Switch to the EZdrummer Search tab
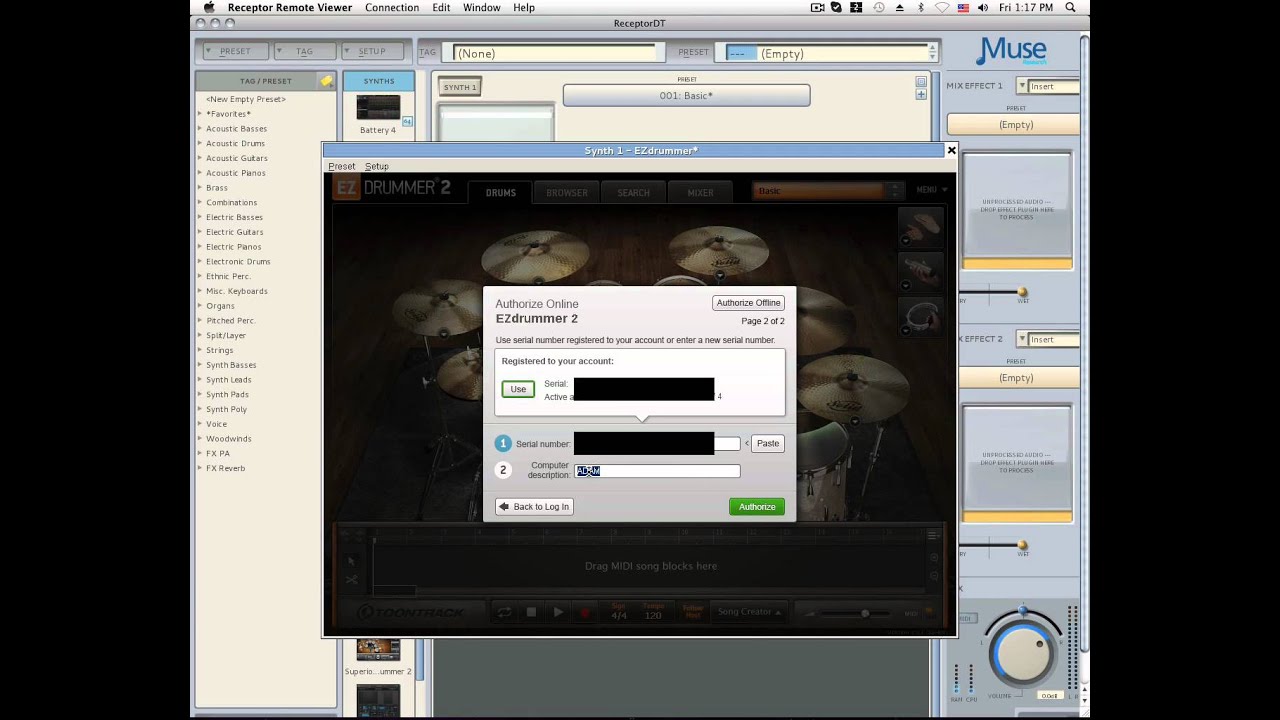This screenshot has width=1280, height=720. coord(633,192)
